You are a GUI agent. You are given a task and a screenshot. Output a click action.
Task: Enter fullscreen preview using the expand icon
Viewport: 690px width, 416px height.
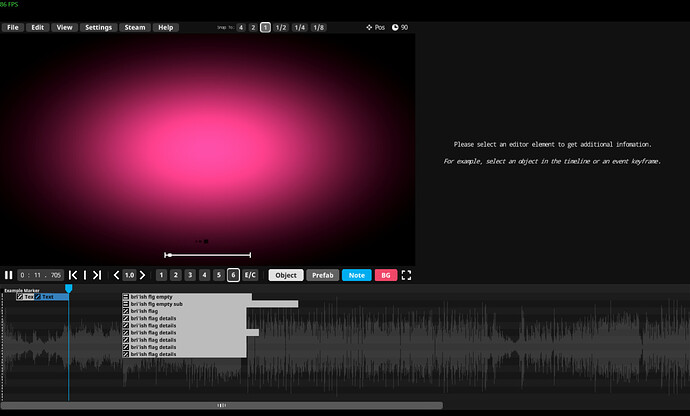click(x=407, y=275)
